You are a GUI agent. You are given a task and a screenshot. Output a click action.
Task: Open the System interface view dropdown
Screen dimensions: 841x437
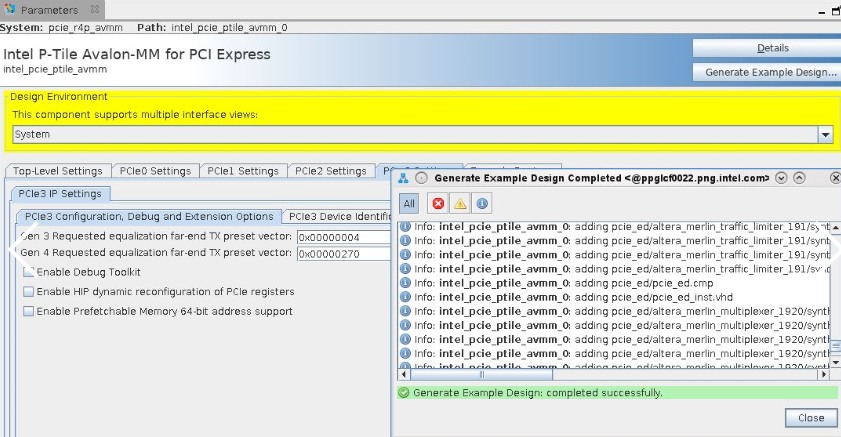tap(825, 135)
